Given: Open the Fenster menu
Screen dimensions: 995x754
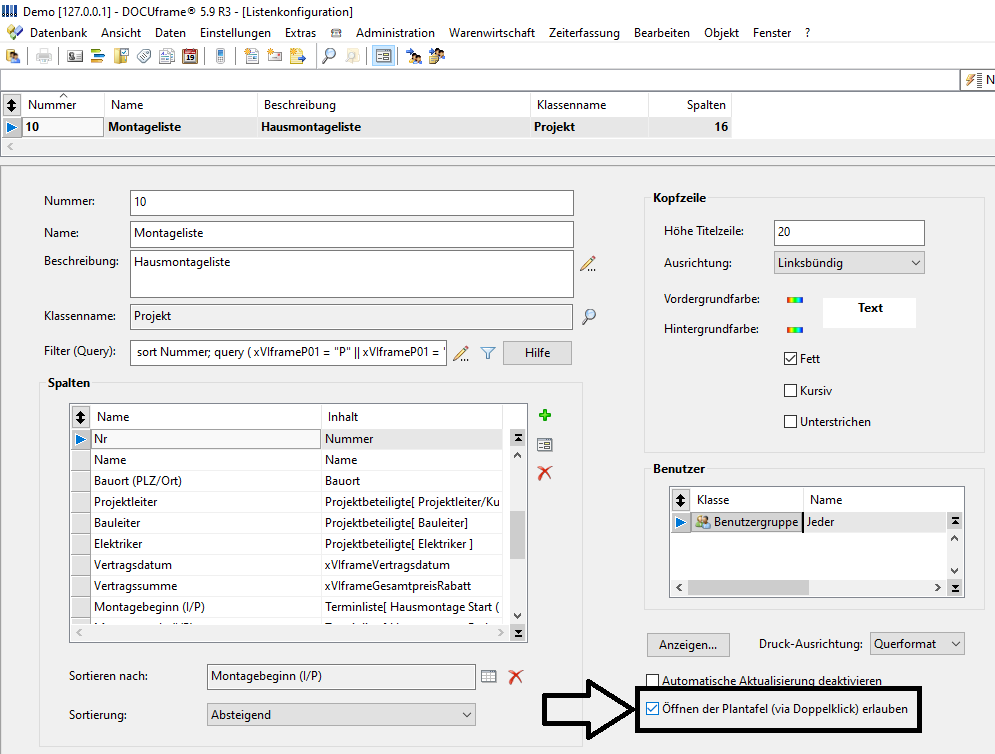Looking at the screenshot, I should pyautogui.click(x=772, y=33).
